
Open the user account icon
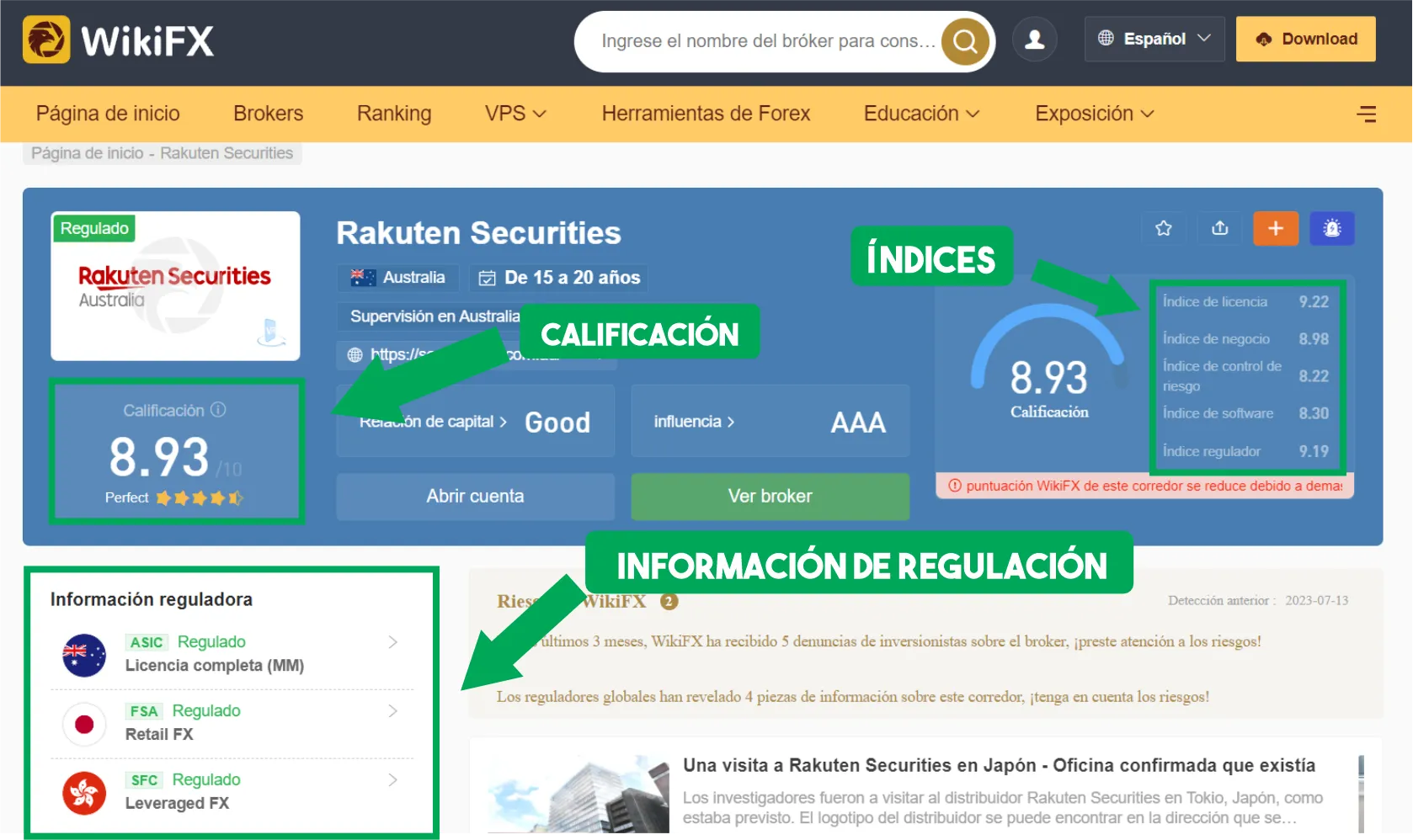tap(1034, 40)
